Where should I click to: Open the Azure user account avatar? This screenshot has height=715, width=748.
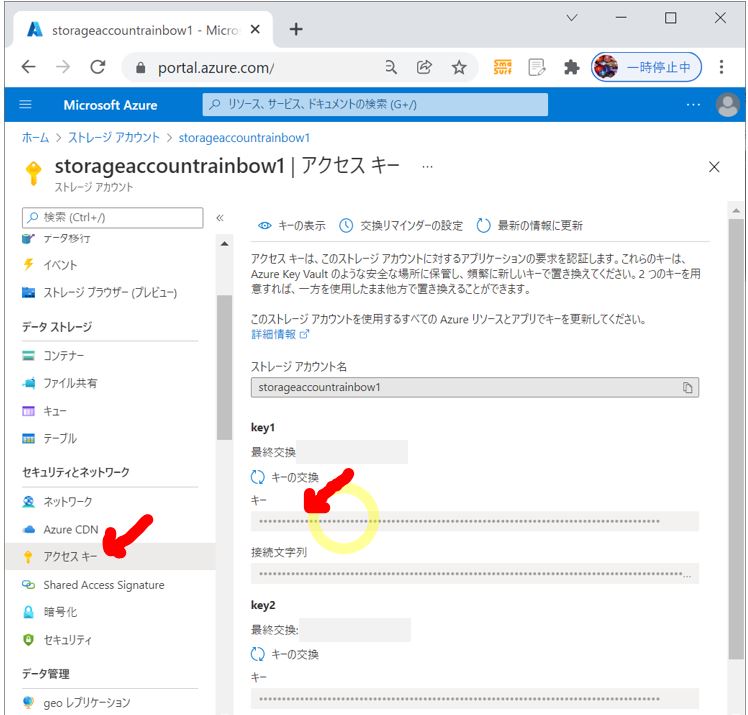[727, 104]
